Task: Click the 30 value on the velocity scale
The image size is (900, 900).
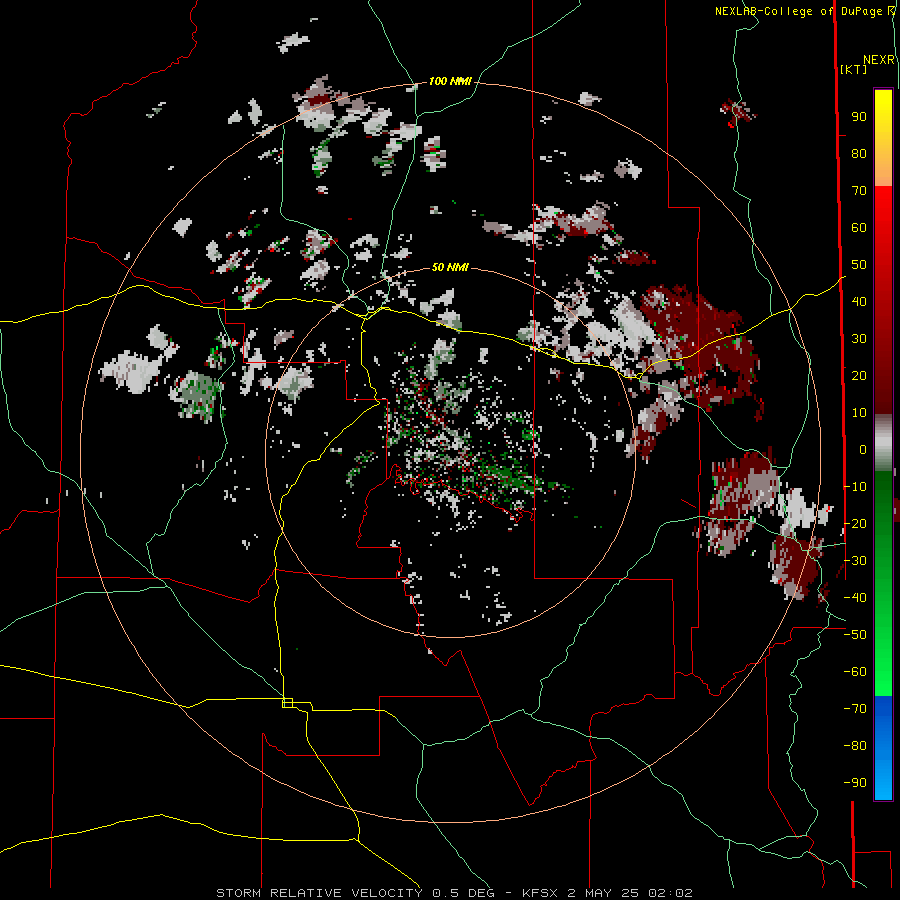Action: (859, 339)
